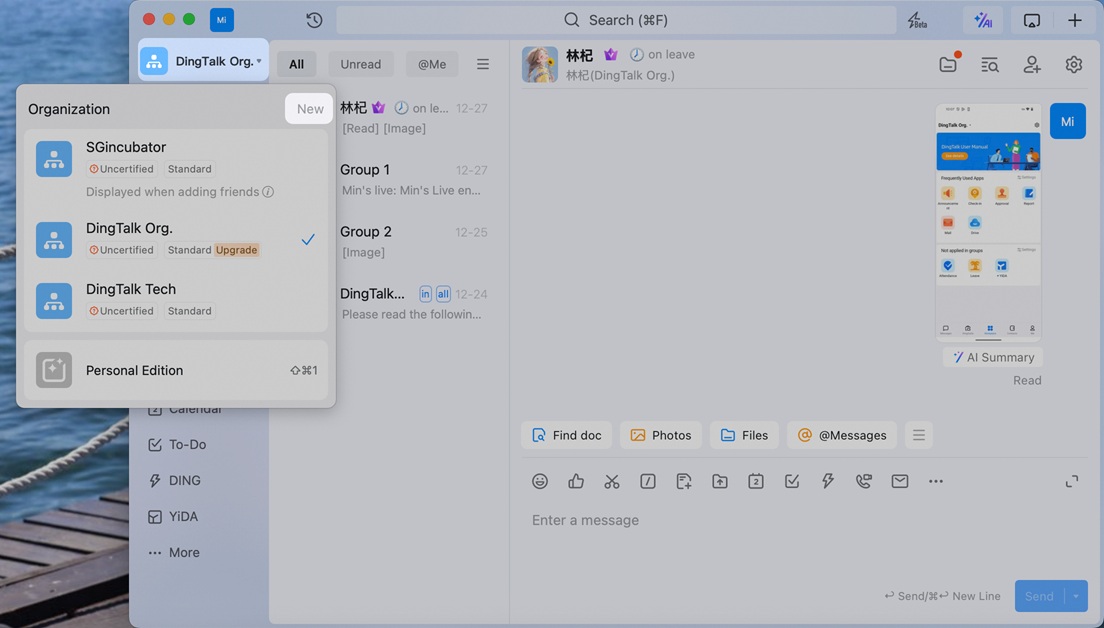Image resolution: width=1104 pixels, height=628 pixels.
Task: Click the quick actions list icon after @Messages
Action: point(919,435)
